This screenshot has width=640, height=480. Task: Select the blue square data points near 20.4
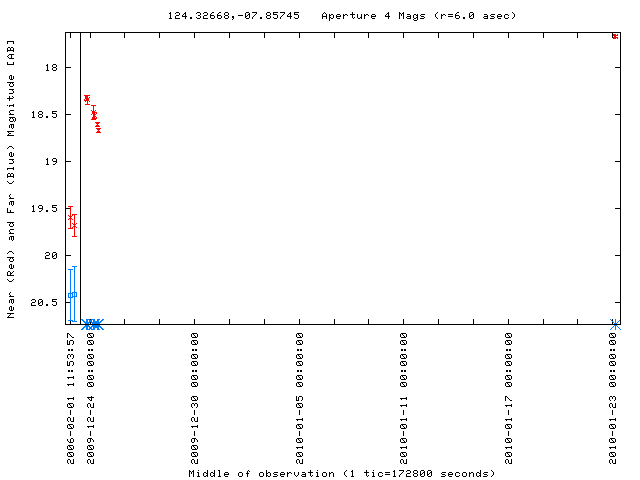coord(72,295)
